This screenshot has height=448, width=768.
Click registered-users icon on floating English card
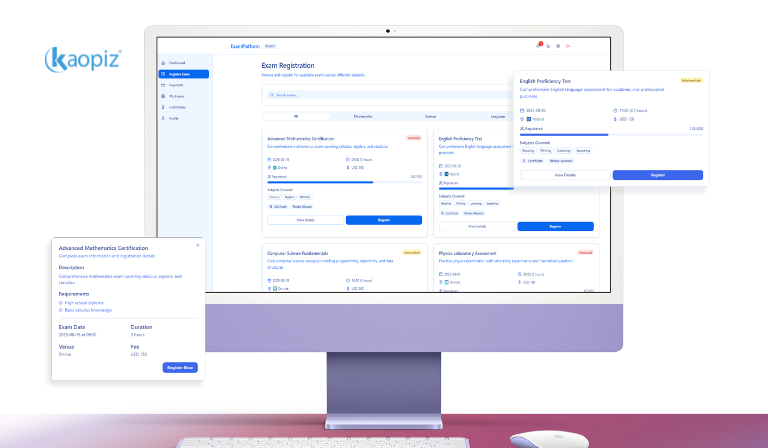(522, 129)
